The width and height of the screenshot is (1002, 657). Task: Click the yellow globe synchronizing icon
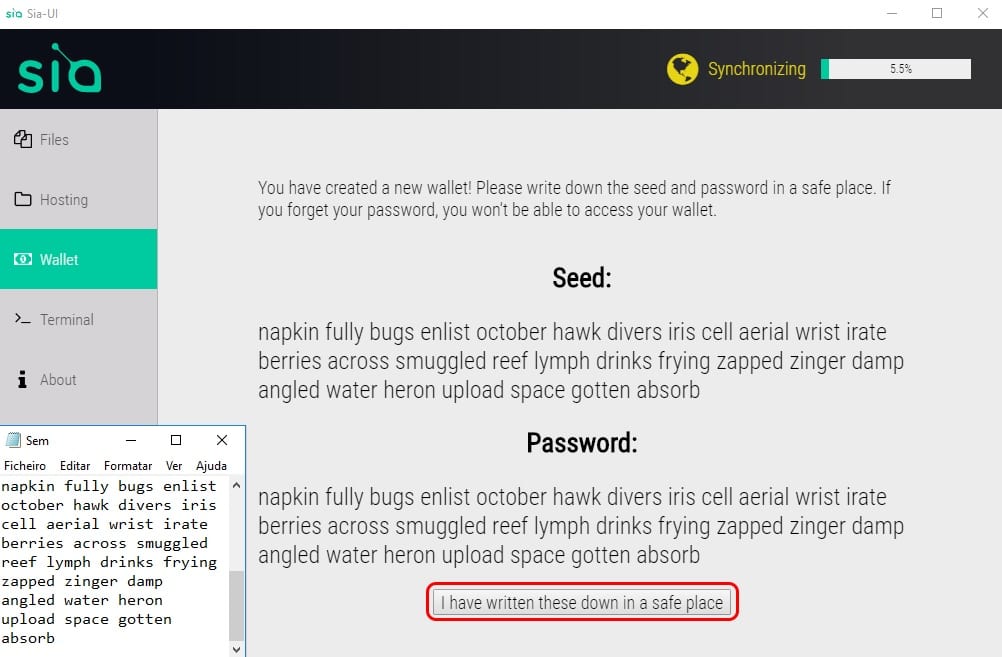pos(682,69)
